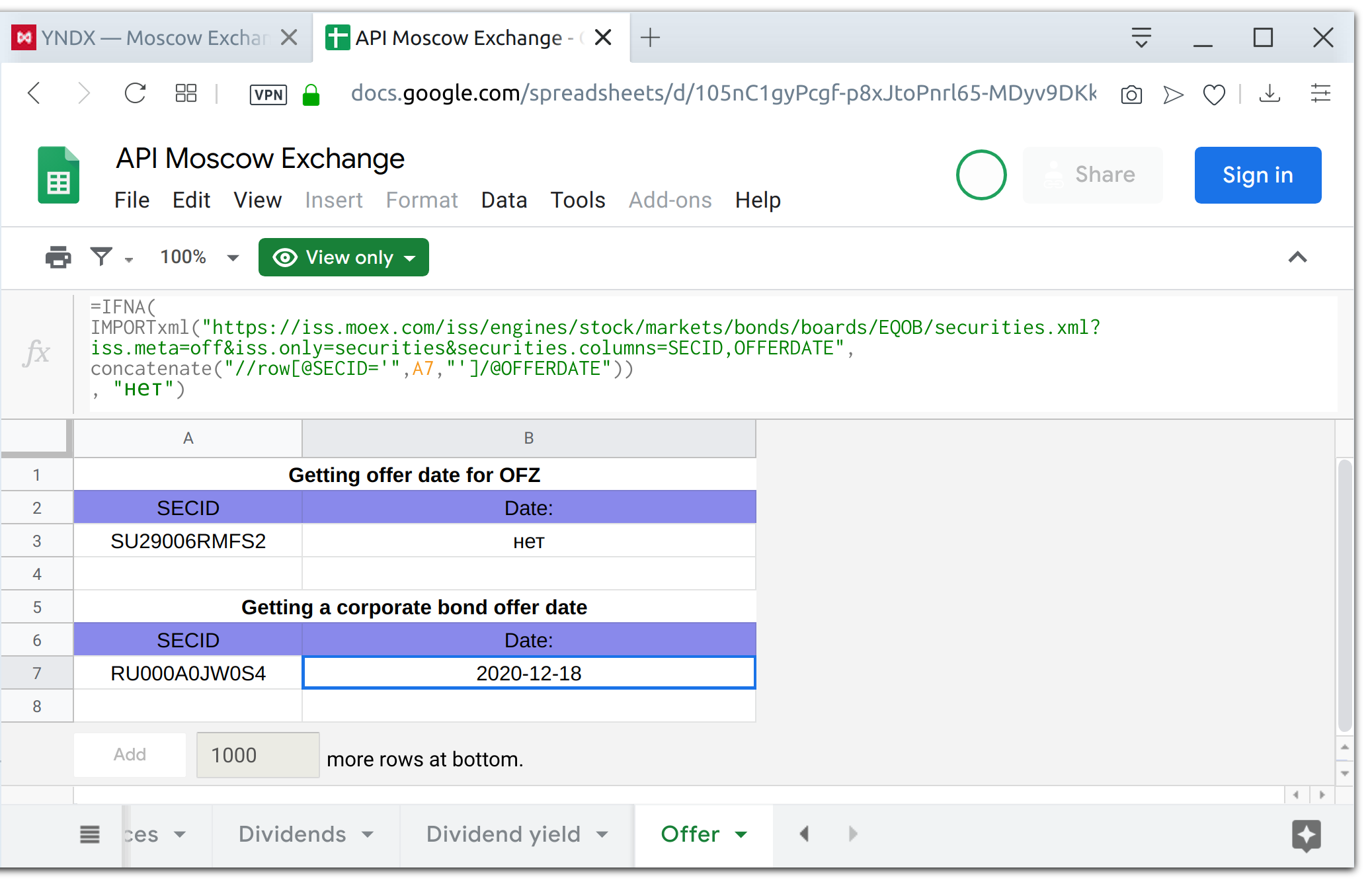
Task: Open the Add-ons menu
Action: [670, 200]
